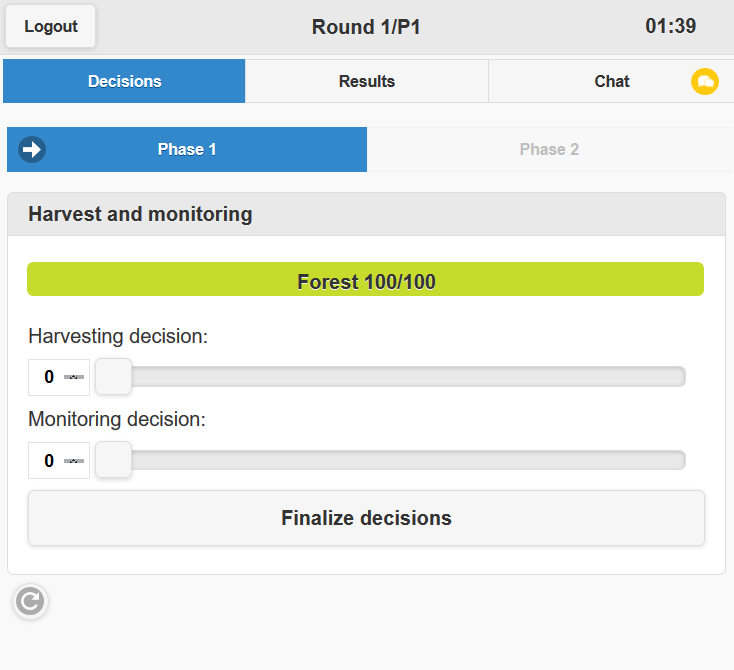Screen dimensions: 734x670
Task: Click the Monitoring decision slider handle
Action: pyautogui.click(x=114, y=460)
